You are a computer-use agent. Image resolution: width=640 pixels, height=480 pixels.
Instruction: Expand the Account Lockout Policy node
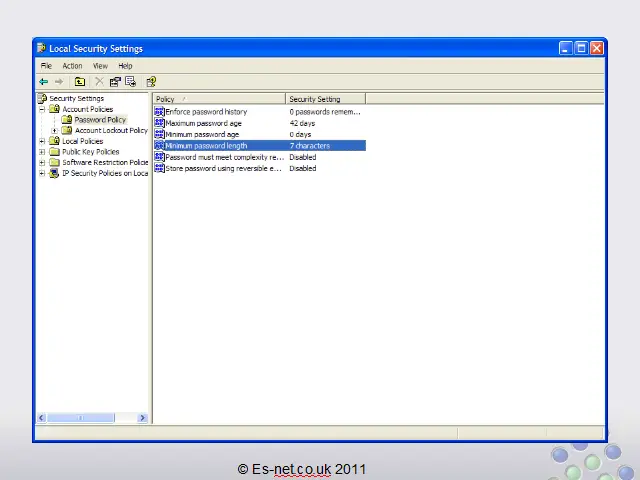point(54,131)
